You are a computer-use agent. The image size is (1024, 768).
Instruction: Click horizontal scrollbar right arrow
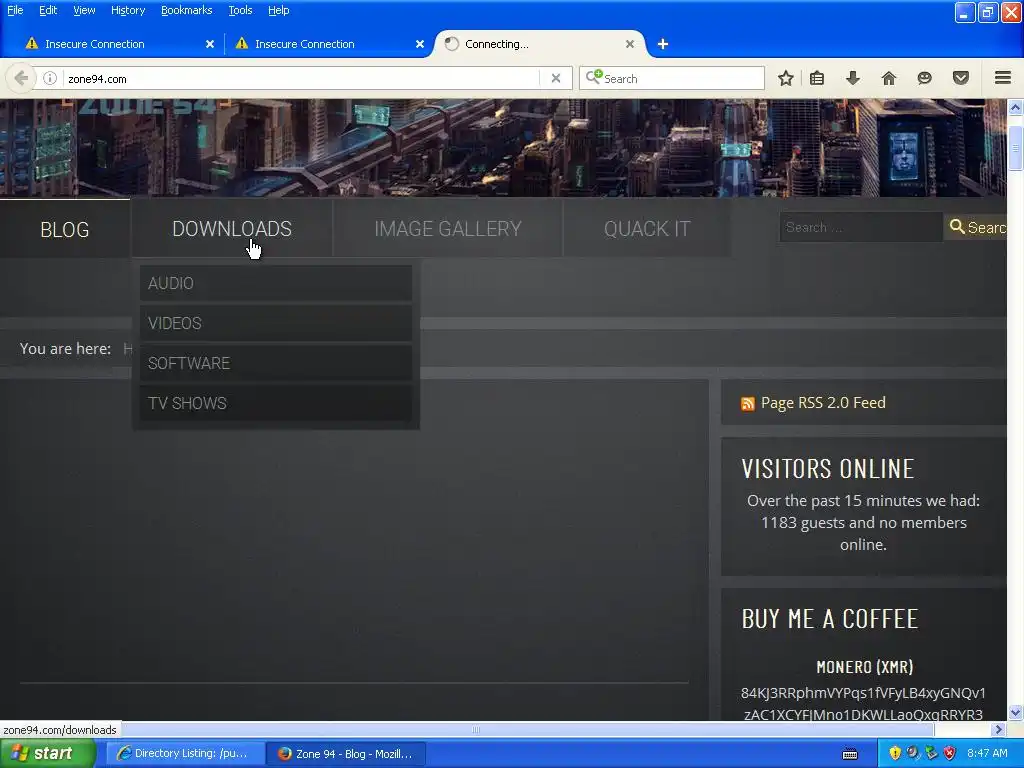pos(998,729)
